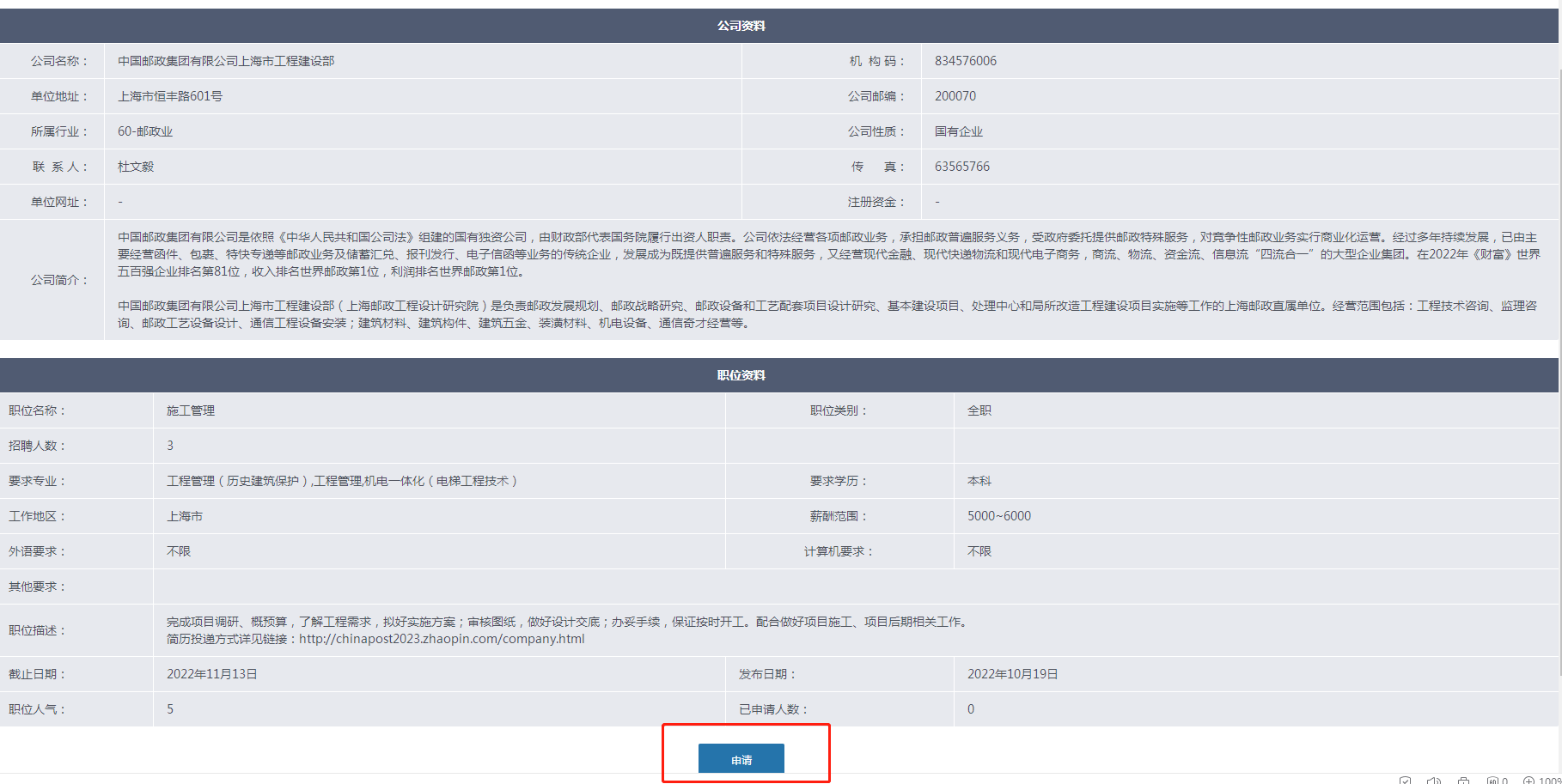
Task: Click the postal code 200070
Action: pyautogui.click(x=955, y=96)
